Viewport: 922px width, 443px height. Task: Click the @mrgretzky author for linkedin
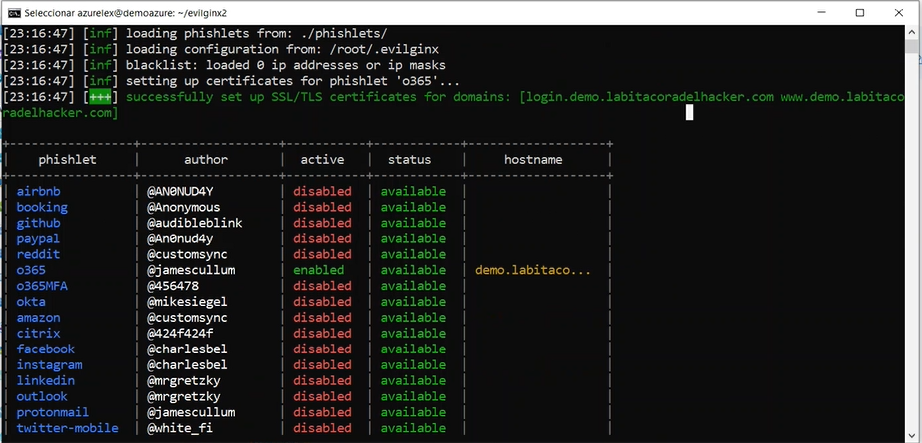[x=183, y=381]
